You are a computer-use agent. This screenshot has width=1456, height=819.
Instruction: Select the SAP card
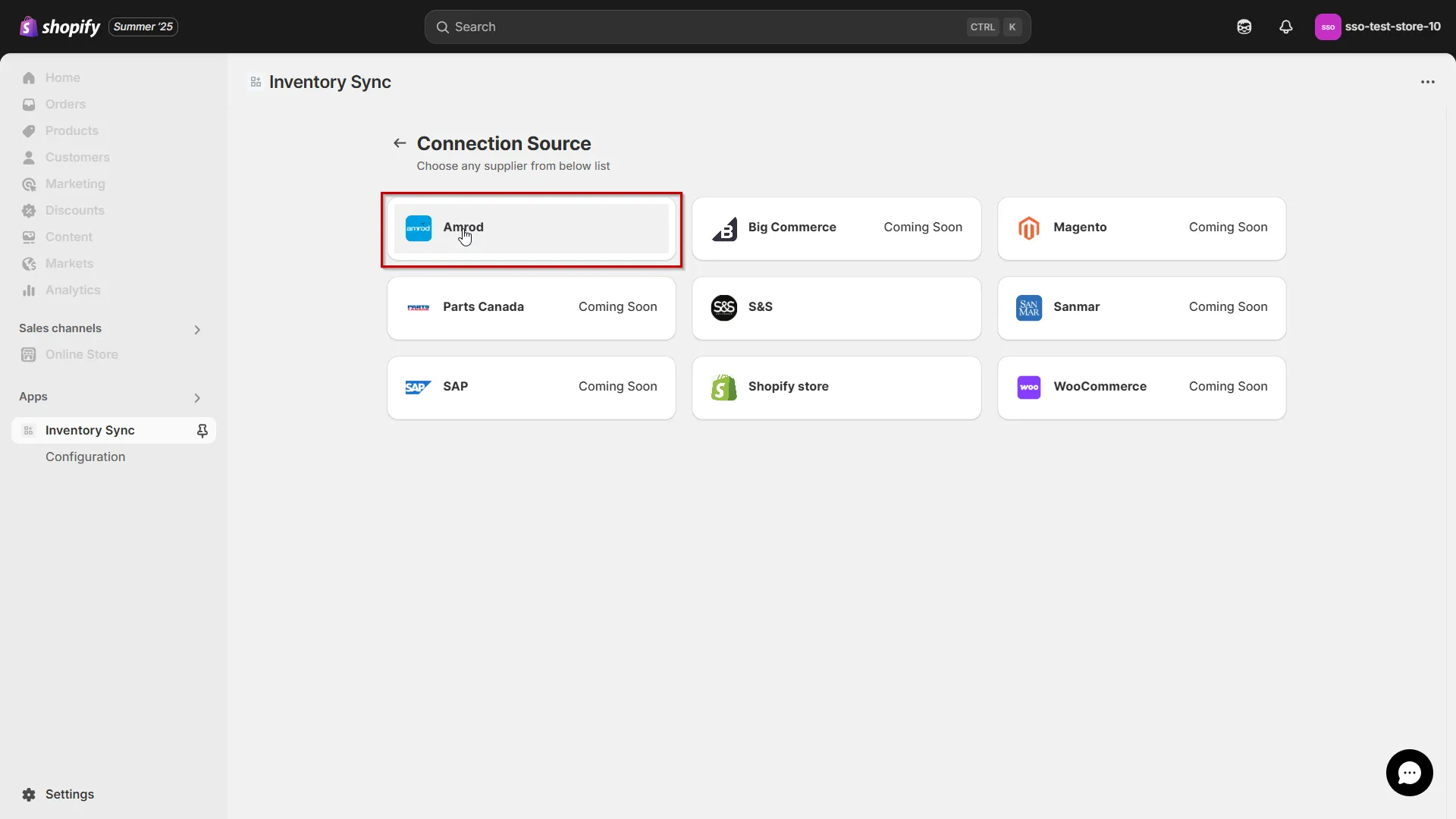tap(531, 388)
